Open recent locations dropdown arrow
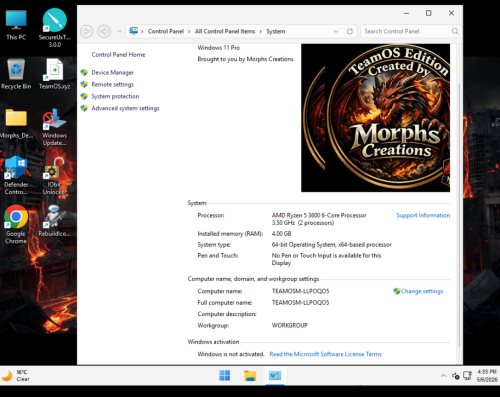 [x=120, y=31]
